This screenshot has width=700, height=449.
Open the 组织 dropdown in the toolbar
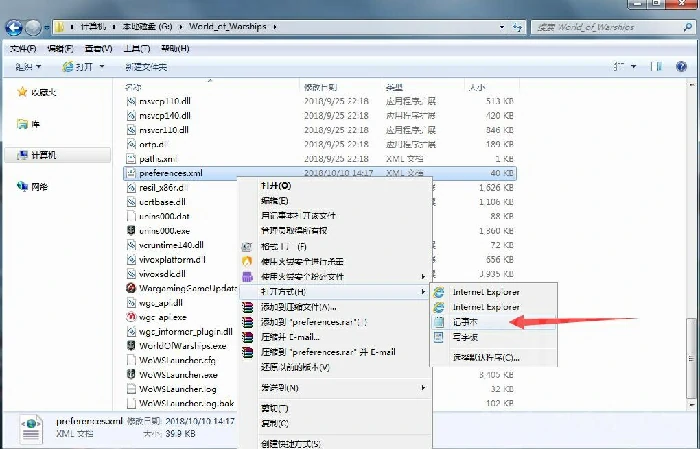(27, 67)
